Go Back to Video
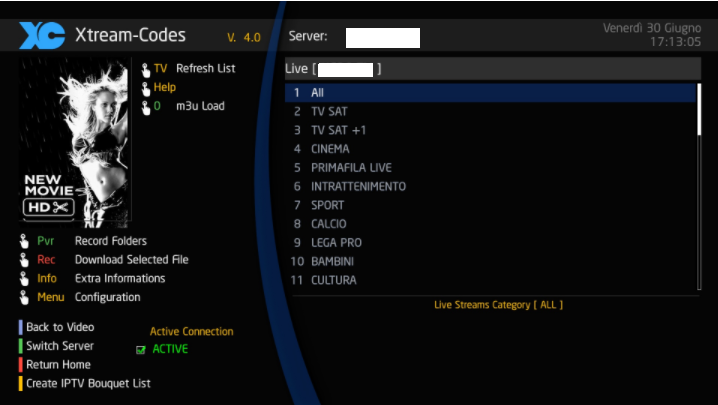 60,327
